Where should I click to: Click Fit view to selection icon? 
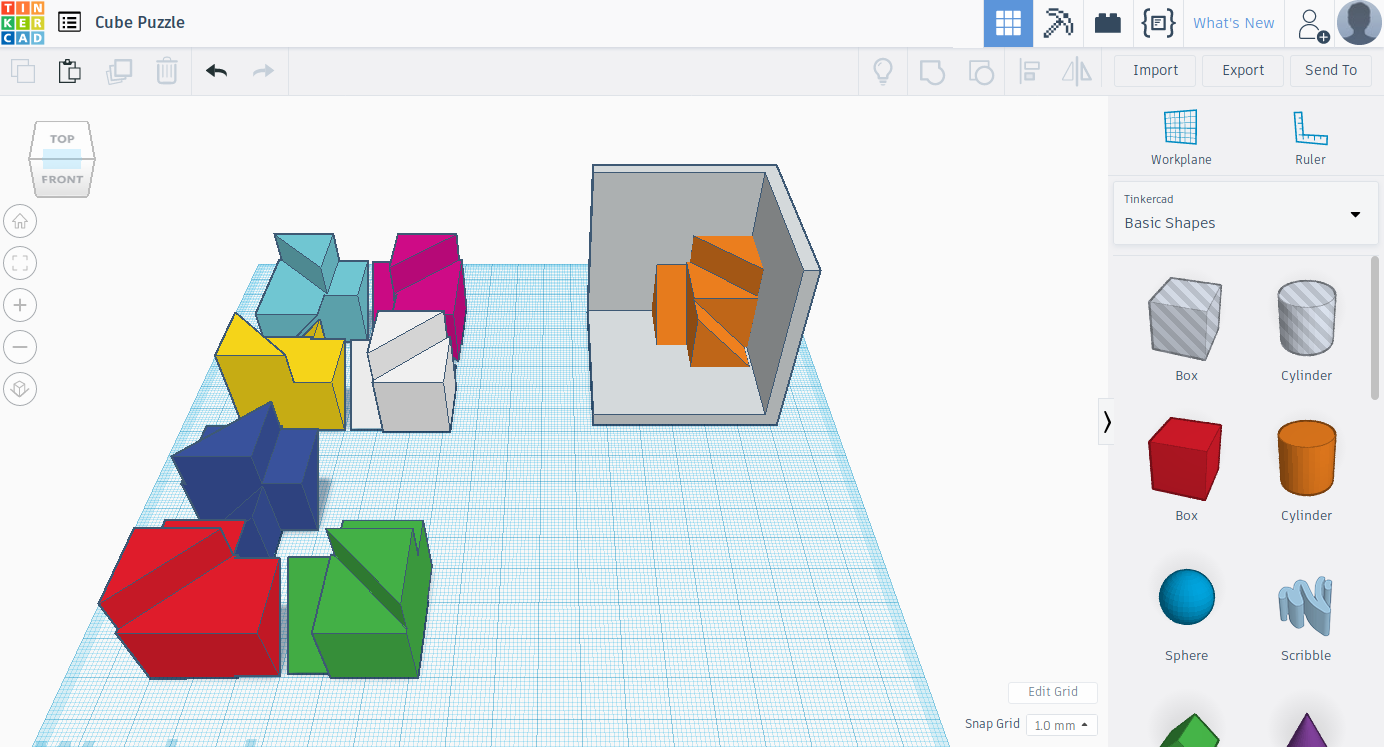click(20, 263)
